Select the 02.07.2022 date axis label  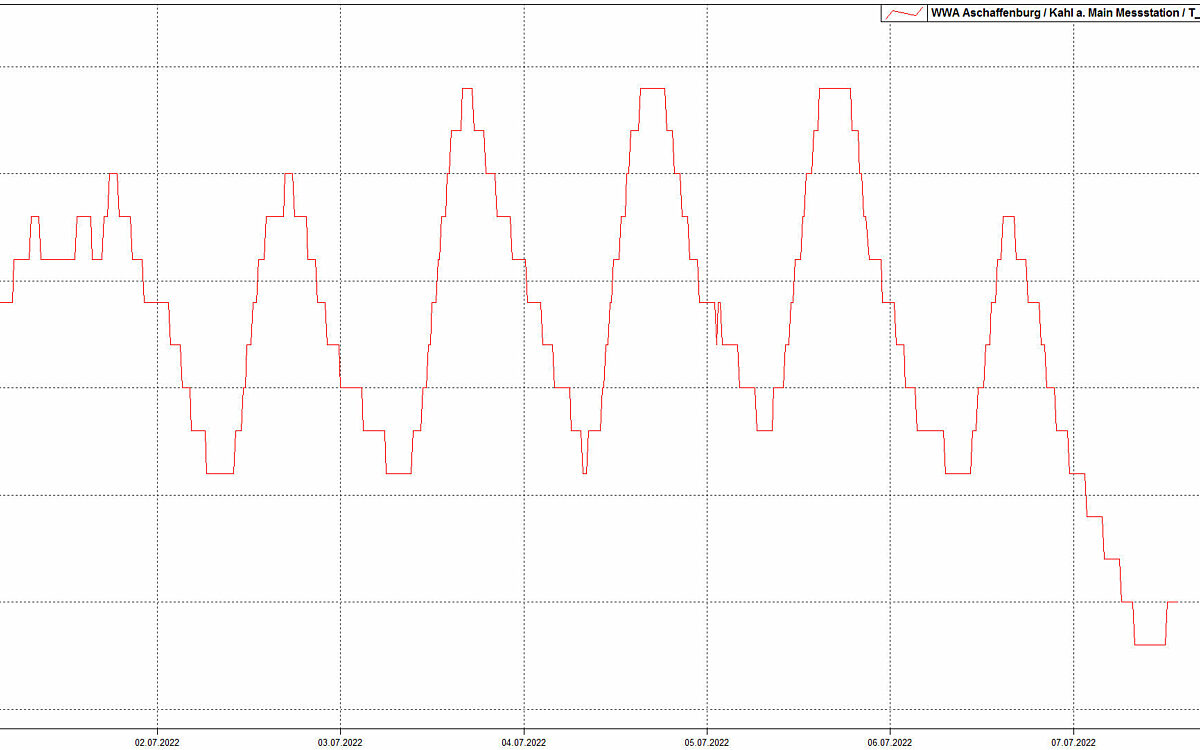[x=157, y=742]
